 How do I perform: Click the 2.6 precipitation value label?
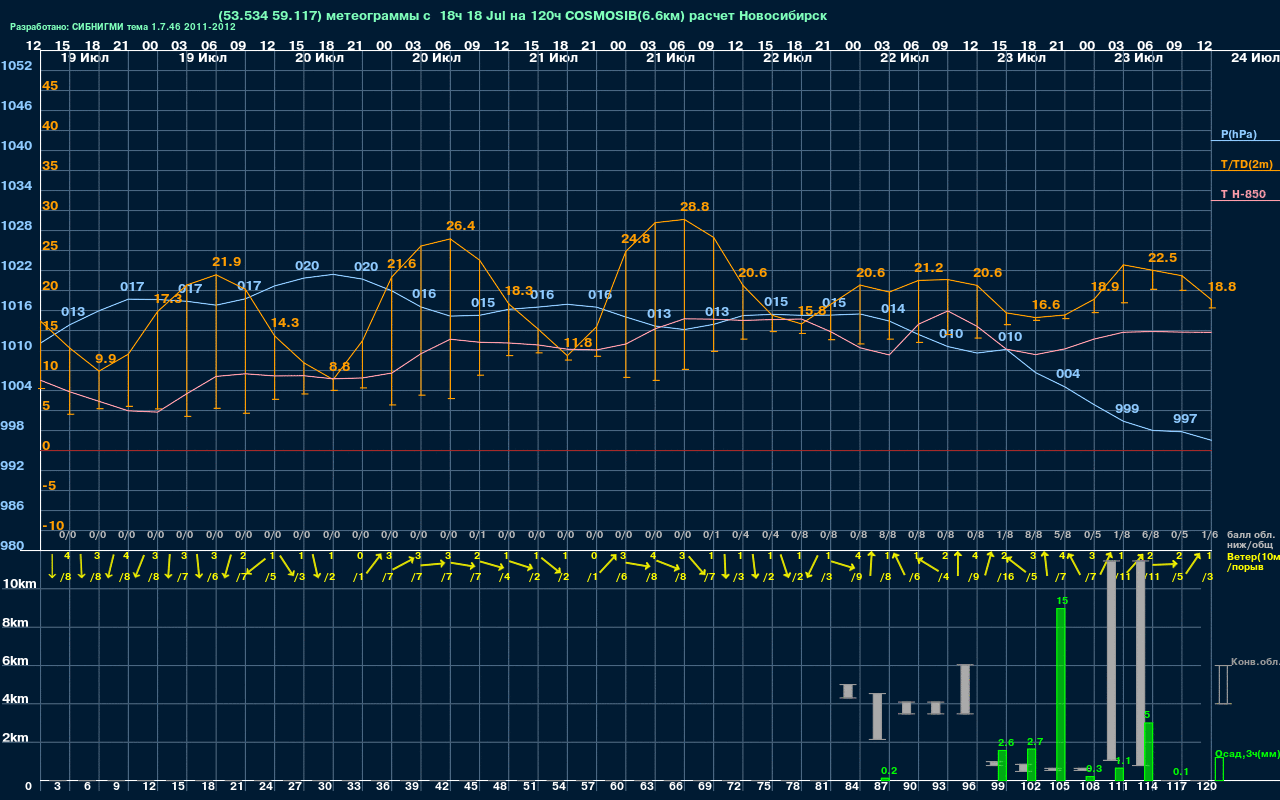pos(1006,742)
